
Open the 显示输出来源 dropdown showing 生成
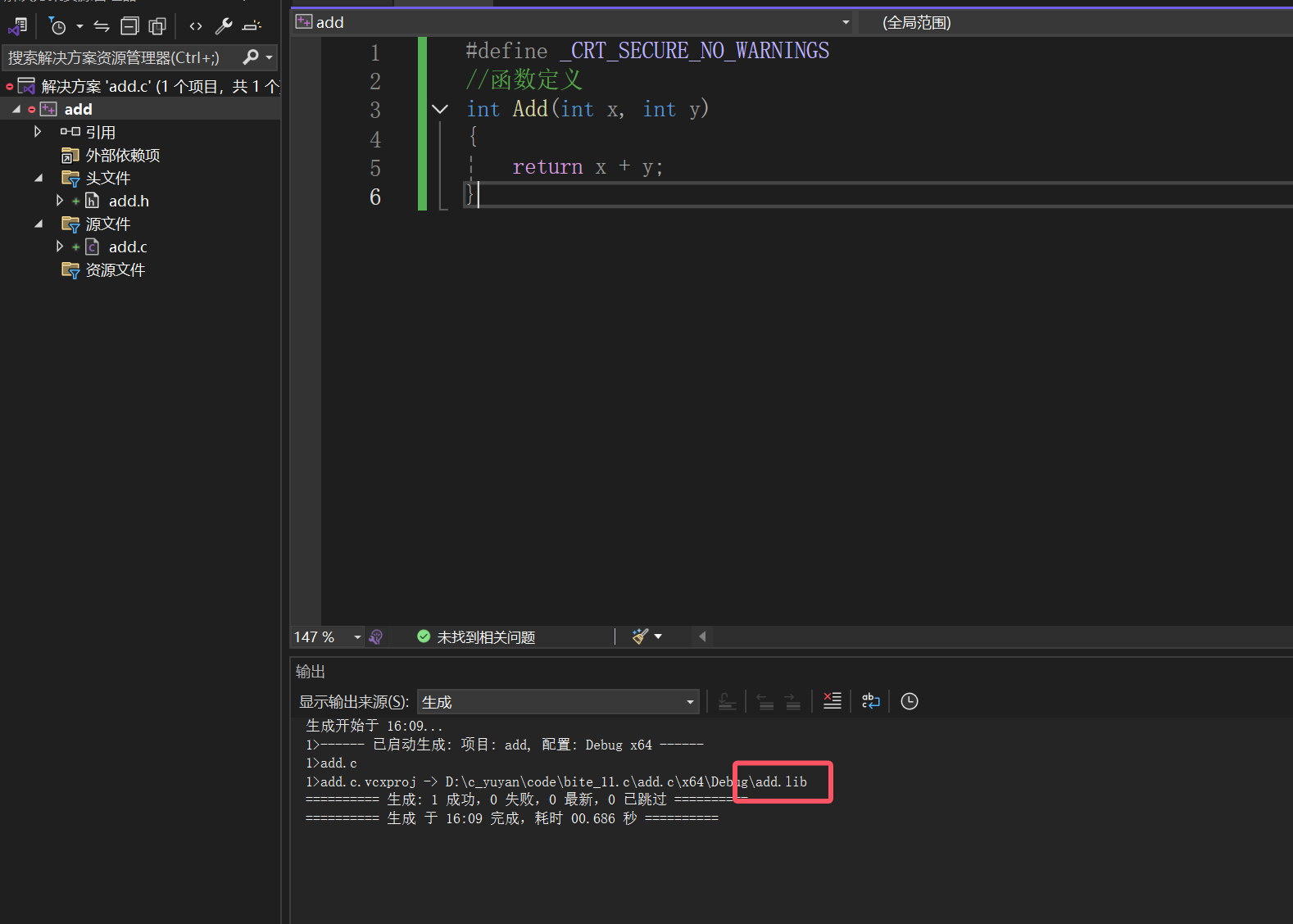coord(558,702)
